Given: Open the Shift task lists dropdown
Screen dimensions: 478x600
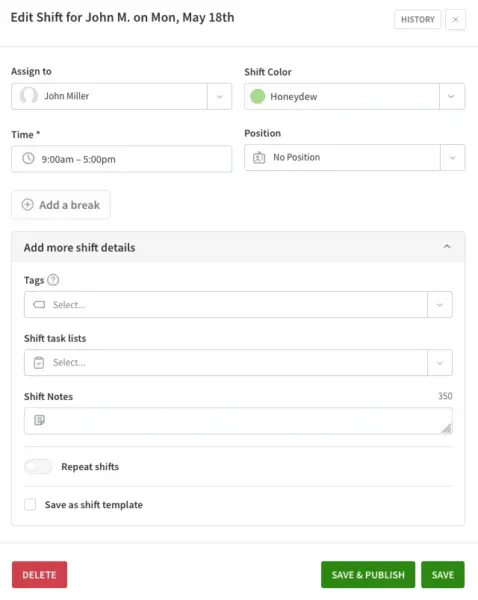Looking at the screenshot, I should coord(440,363).
